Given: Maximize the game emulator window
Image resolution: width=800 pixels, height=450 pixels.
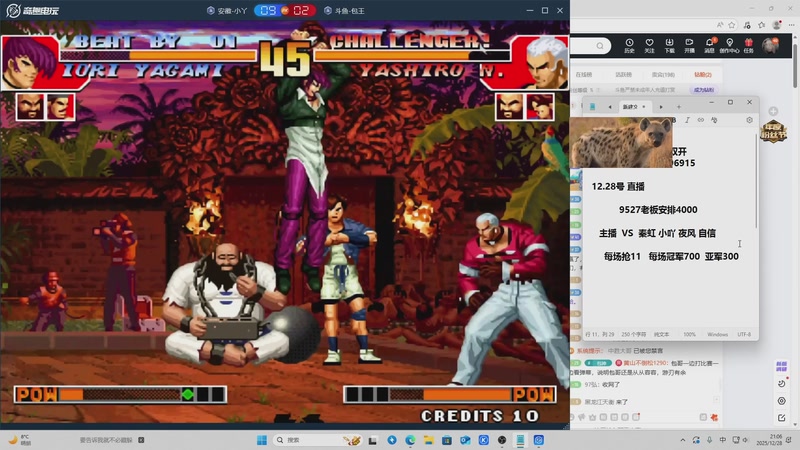Looking at the screenshot, I should point(545,10).
